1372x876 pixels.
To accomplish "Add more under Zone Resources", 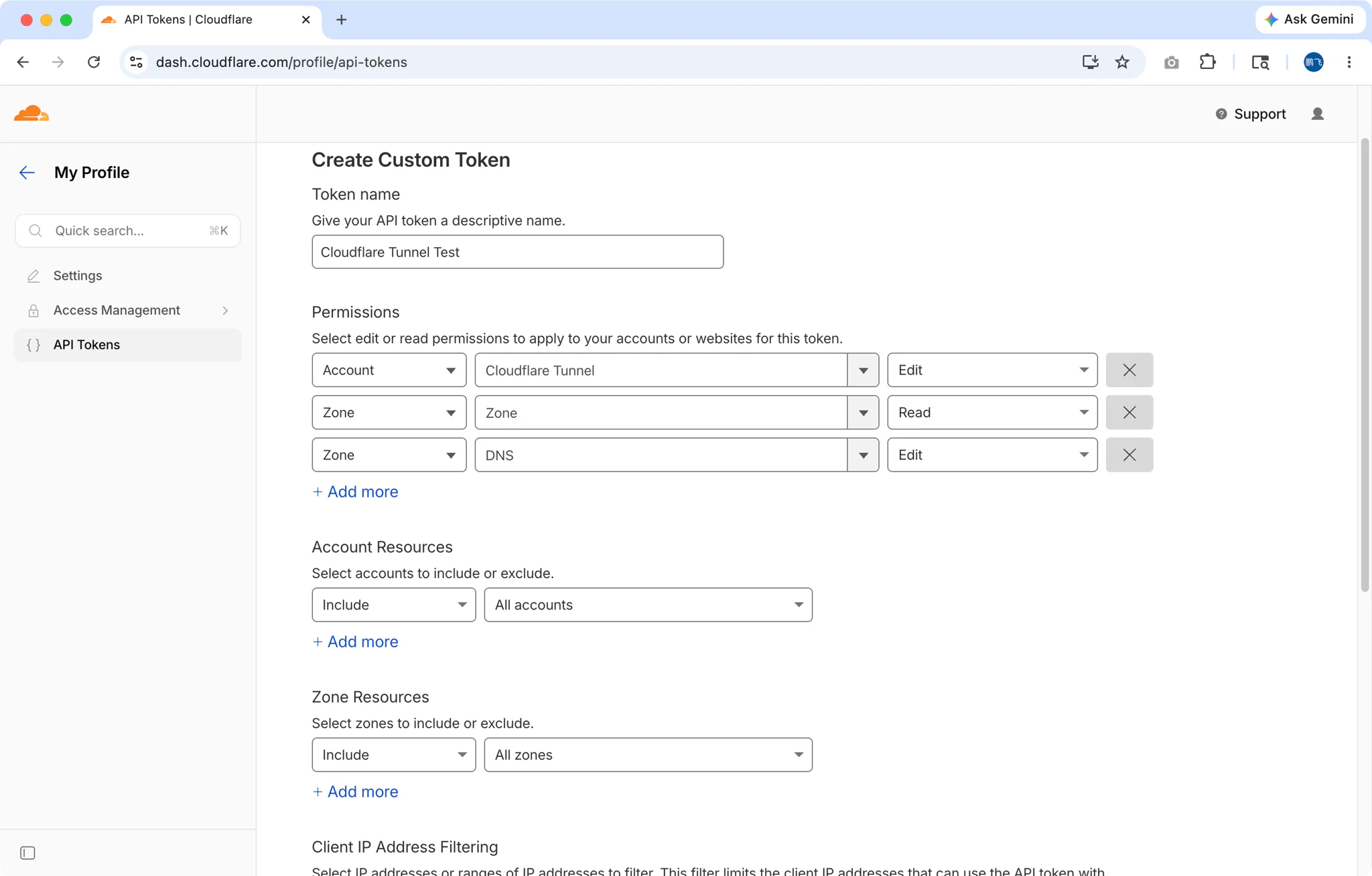I will 355,792.
